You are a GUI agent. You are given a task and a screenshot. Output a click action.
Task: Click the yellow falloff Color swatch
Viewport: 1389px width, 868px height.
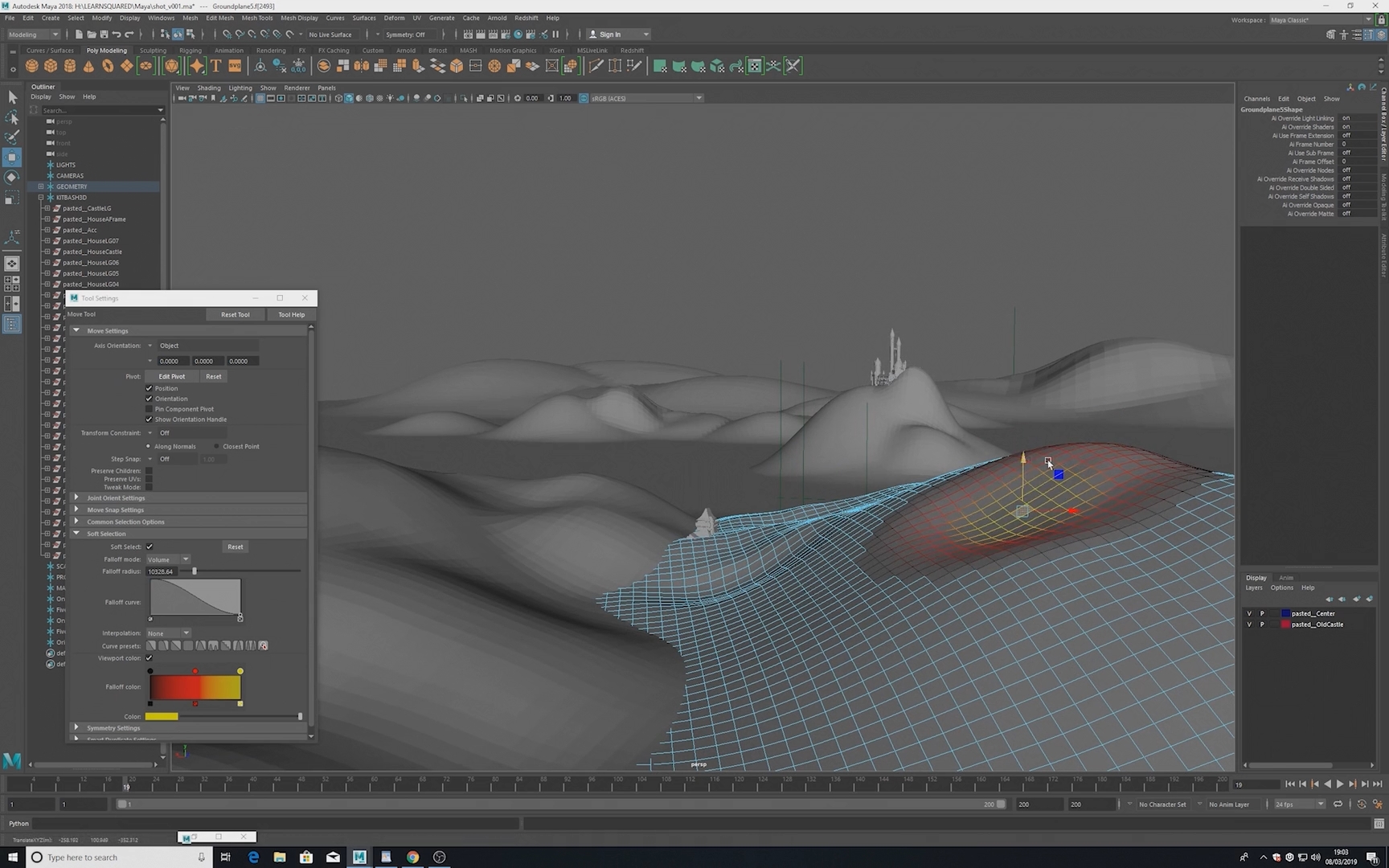tap(162, 716)
